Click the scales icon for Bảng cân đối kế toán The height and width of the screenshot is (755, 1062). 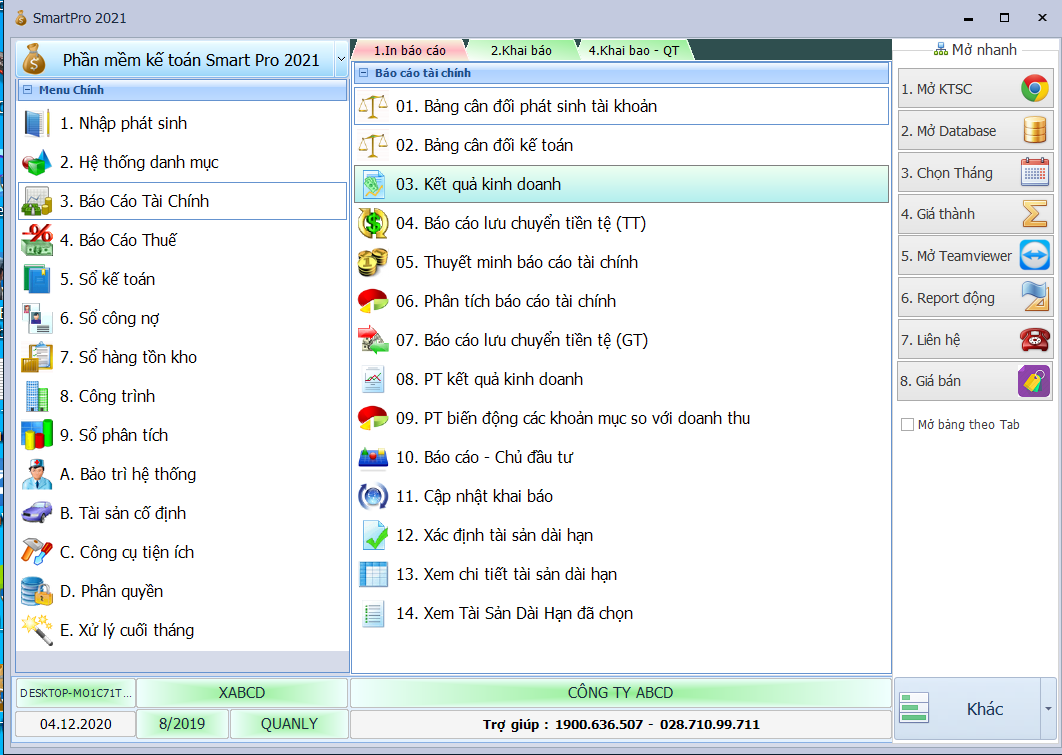click(373, 145)
